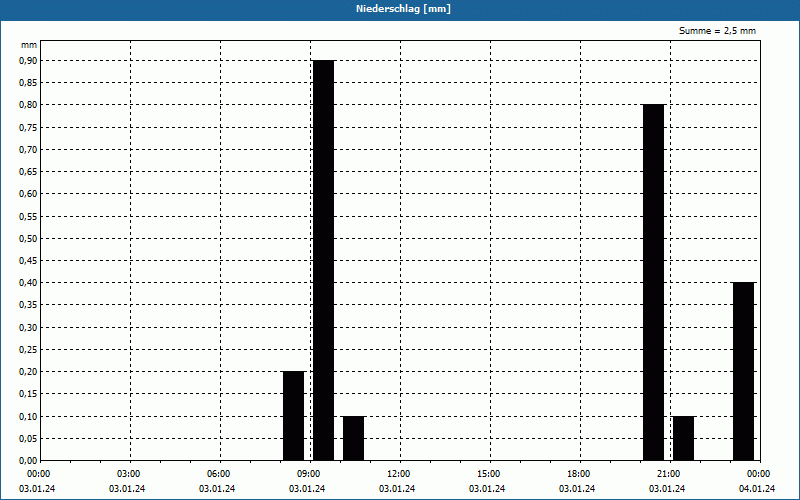The width and height of the screenshot is (800, 500).
Task: Select the 0,55 y-axis label
Action: (28, 216)
